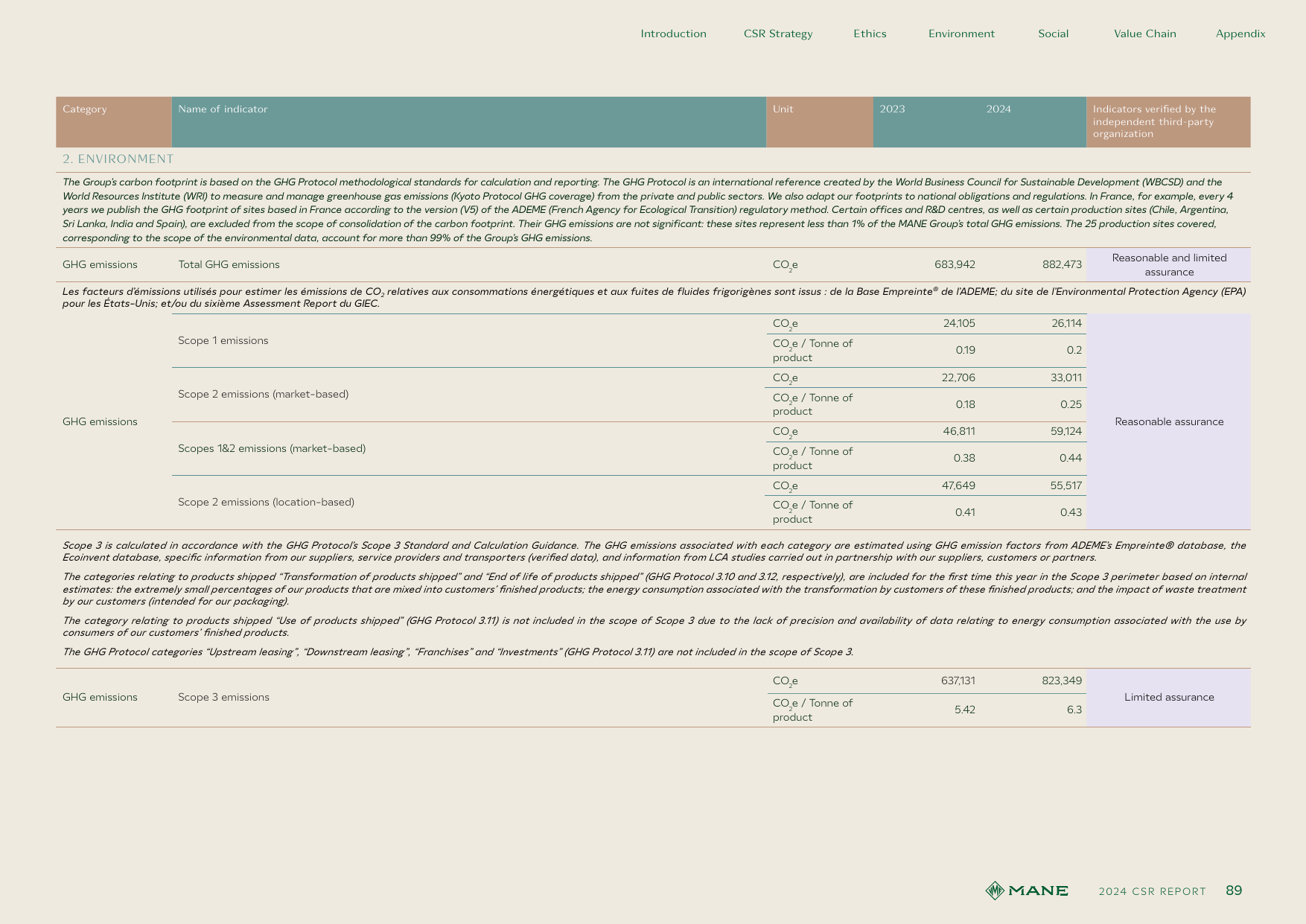The image size is (1306, 924).
Task: Click the Scope 3 intensity value 5.42
Action: coord(965,710)
